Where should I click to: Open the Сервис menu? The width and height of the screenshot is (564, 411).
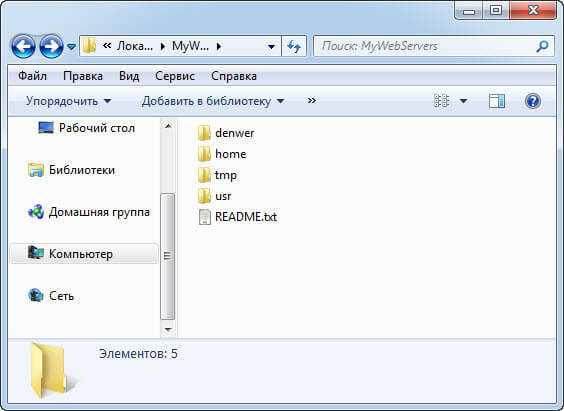click(x=175, y=76)
